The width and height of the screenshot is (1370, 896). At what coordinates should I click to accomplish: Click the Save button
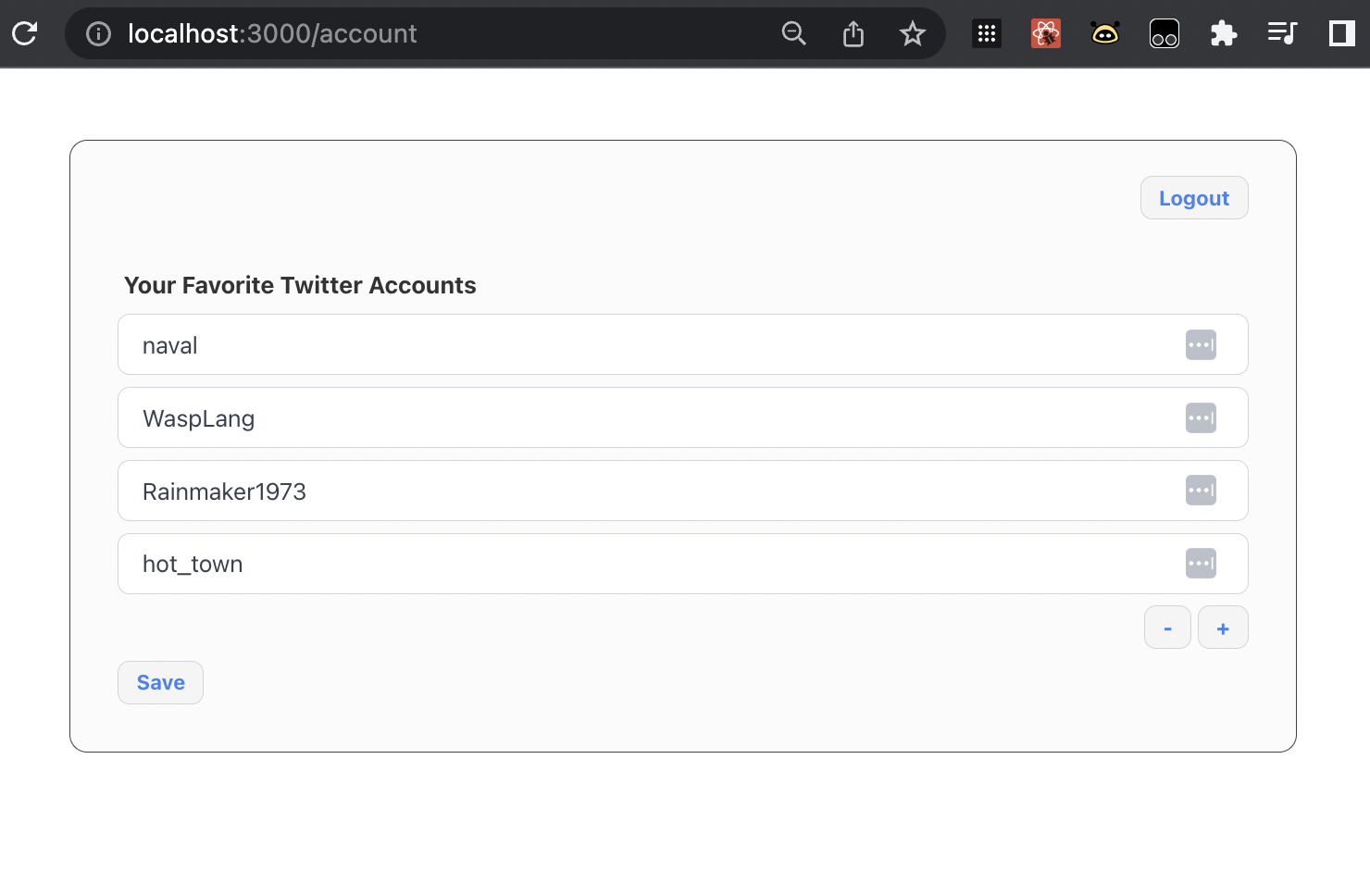pos(160,683)
